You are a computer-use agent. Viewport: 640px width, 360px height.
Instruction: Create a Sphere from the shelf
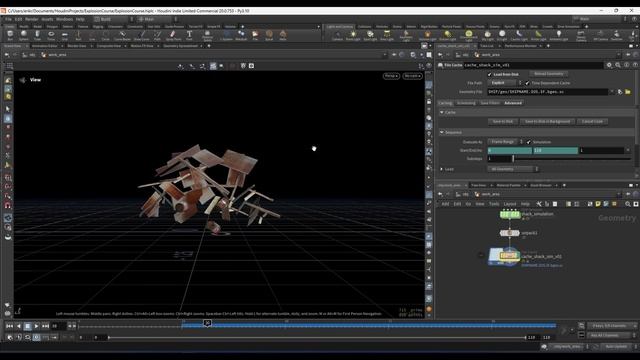[x=24, y=35]
